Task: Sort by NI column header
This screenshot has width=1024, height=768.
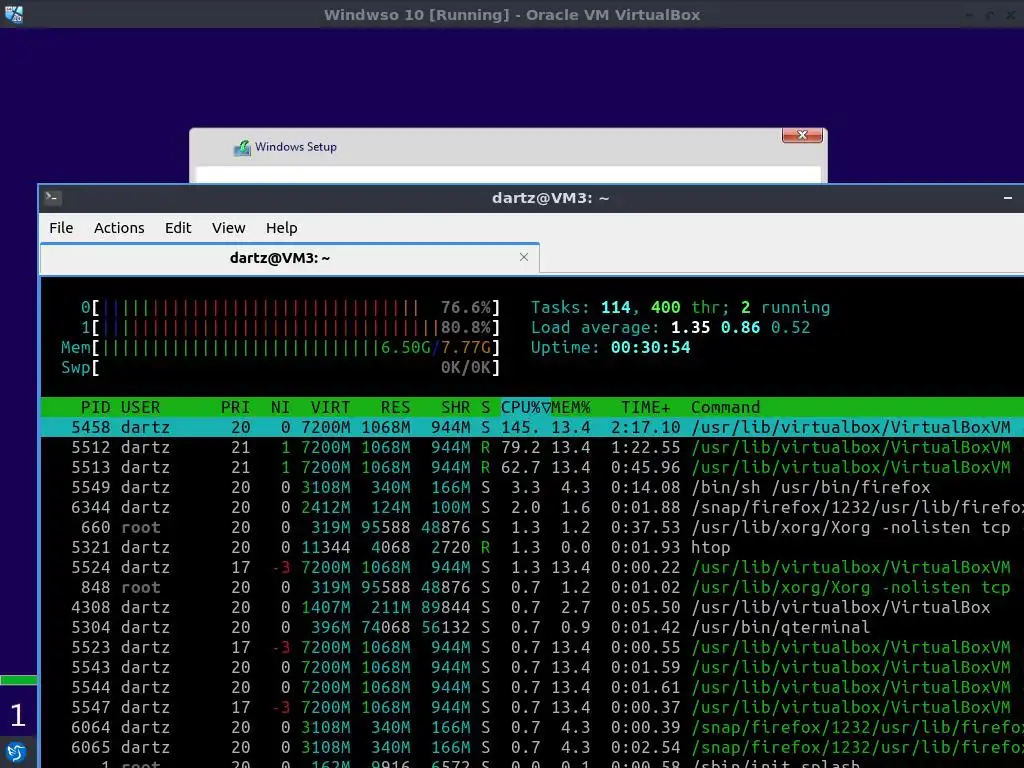Action: click(x=280, y=408)
